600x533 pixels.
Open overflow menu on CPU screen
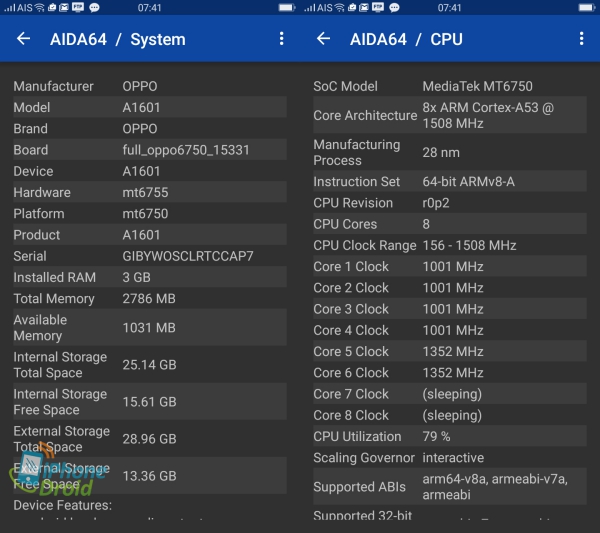582,39
